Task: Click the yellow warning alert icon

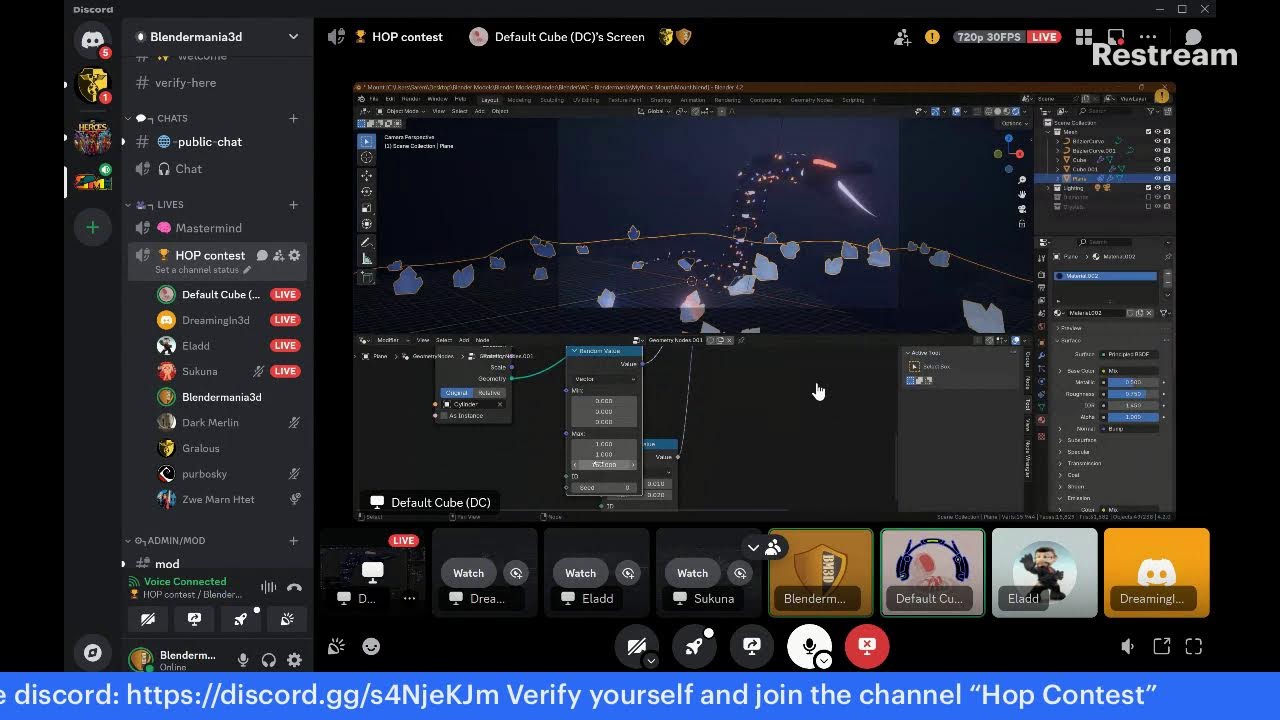Action: click(x=932, y=37)
